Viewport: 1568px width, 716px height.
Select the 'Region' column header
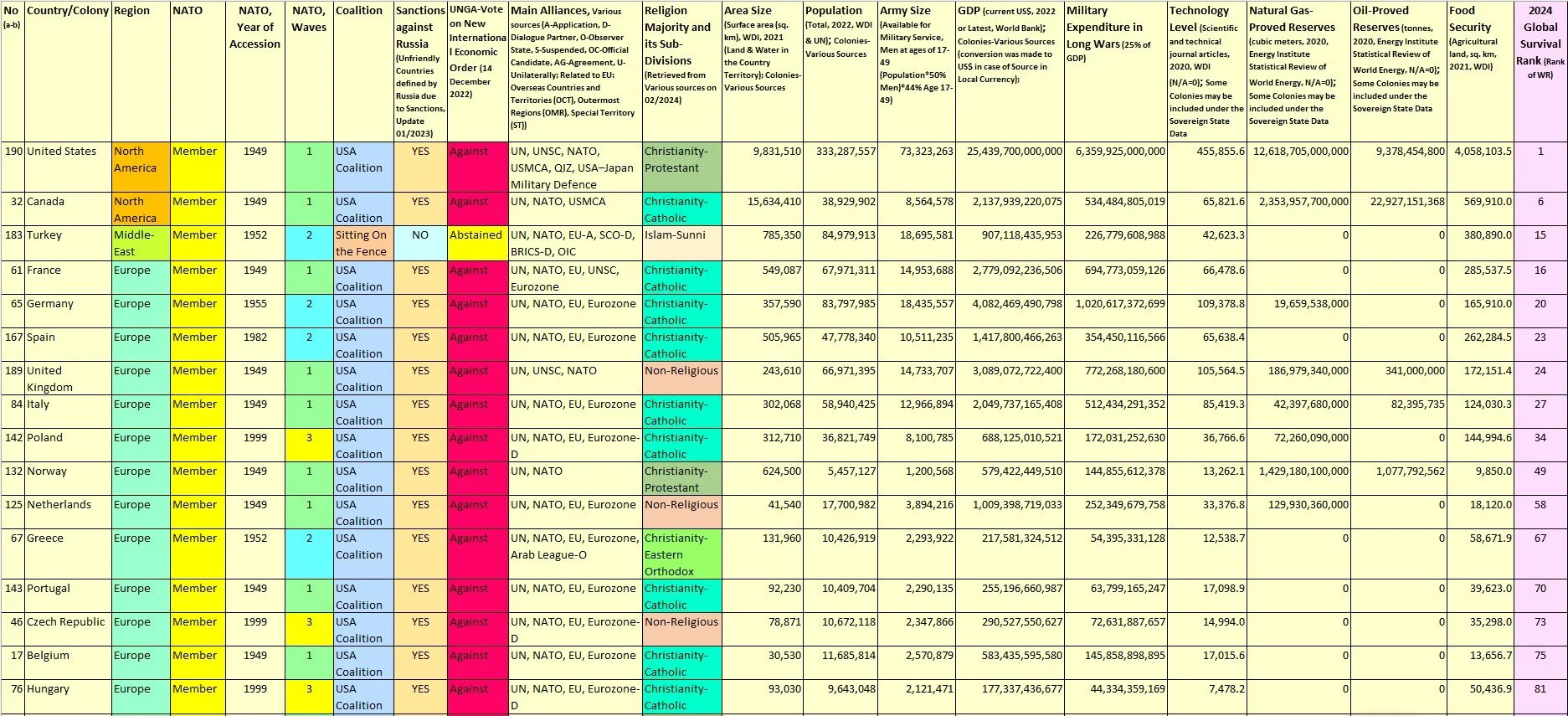[141, 71]
